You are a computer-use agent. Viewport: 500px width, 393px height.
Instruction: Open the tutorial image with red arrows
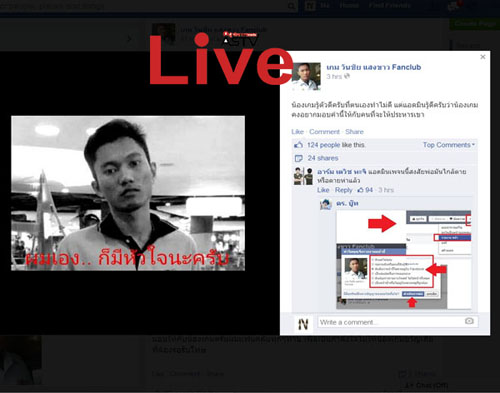(403, 259)
